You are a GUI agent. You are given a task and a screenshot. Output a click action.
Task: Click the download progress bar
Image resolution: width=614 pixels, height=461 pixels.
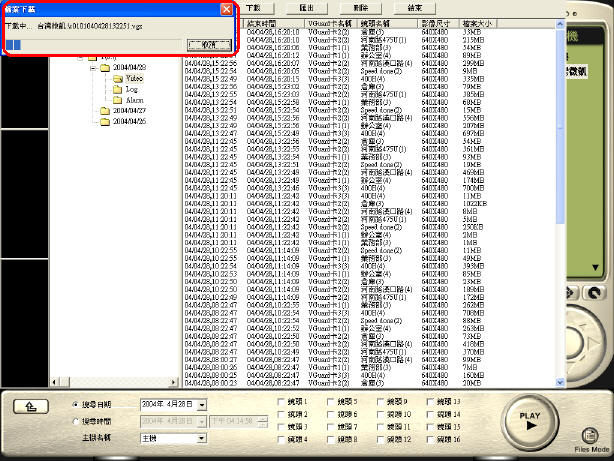[x=94, y=45]
